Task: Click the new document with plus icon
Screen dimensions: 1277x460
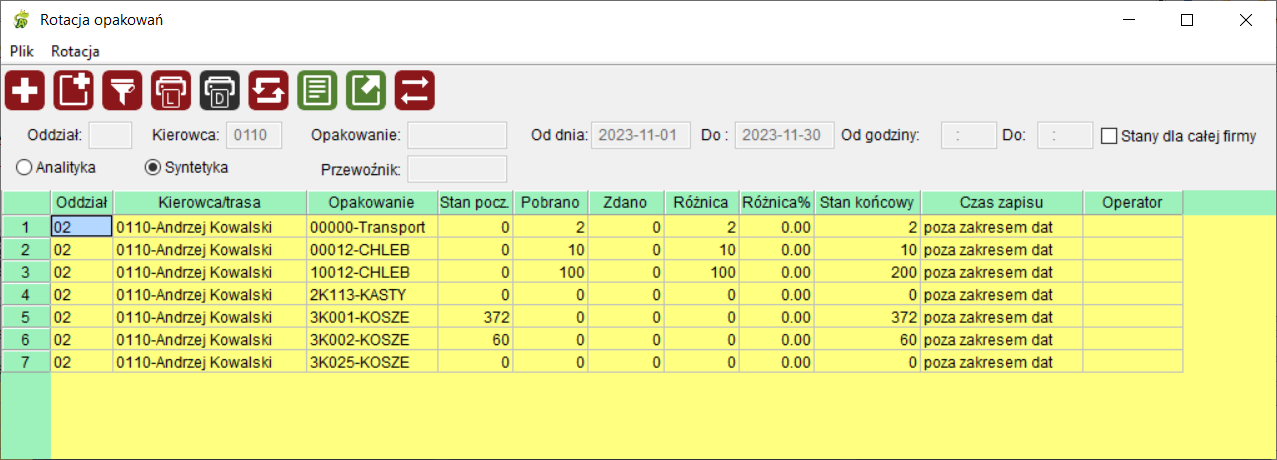Action: [x=73, y=91]
